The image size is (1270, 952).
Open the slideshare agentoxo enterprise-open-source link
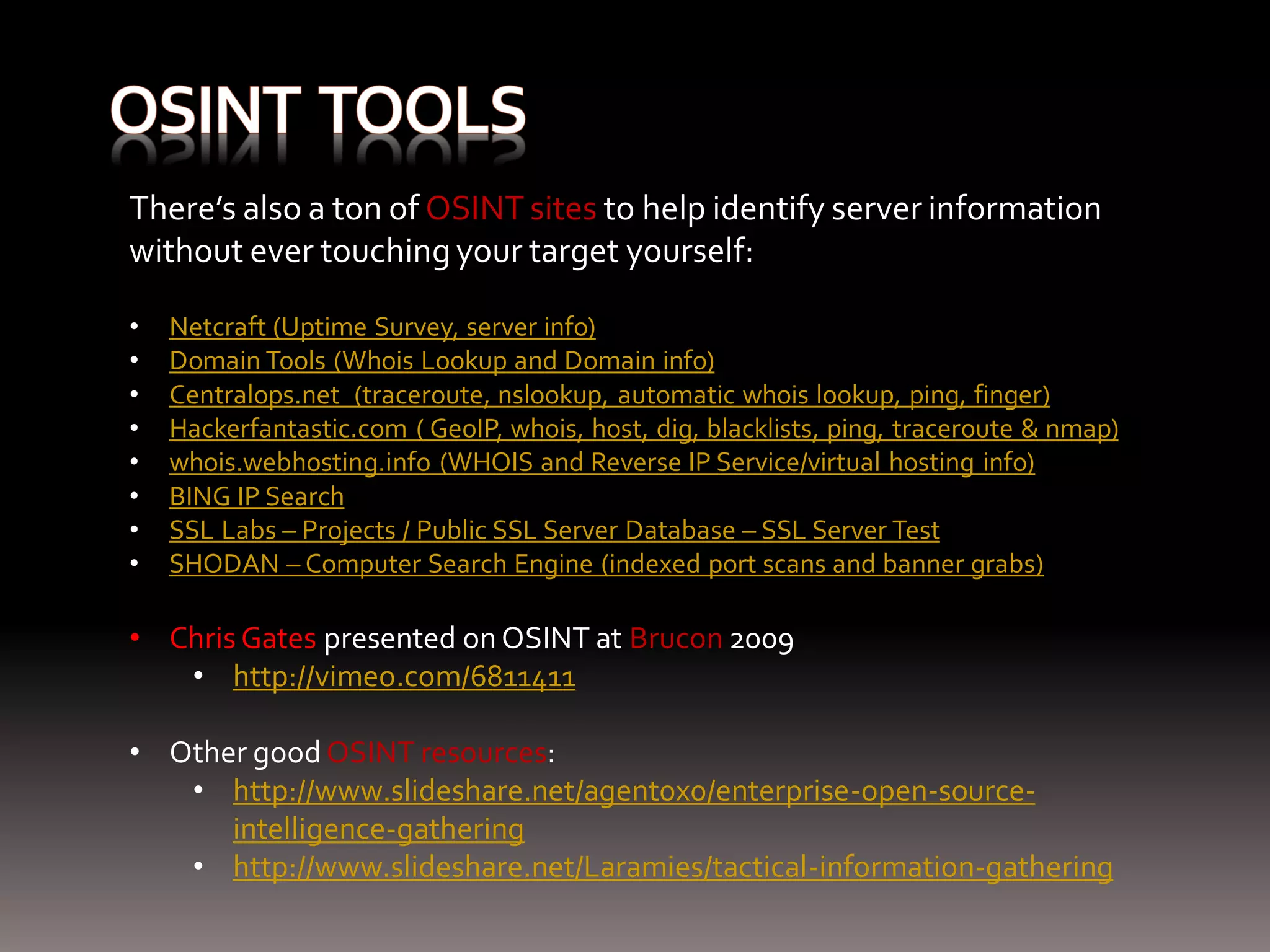coord(634,809)
